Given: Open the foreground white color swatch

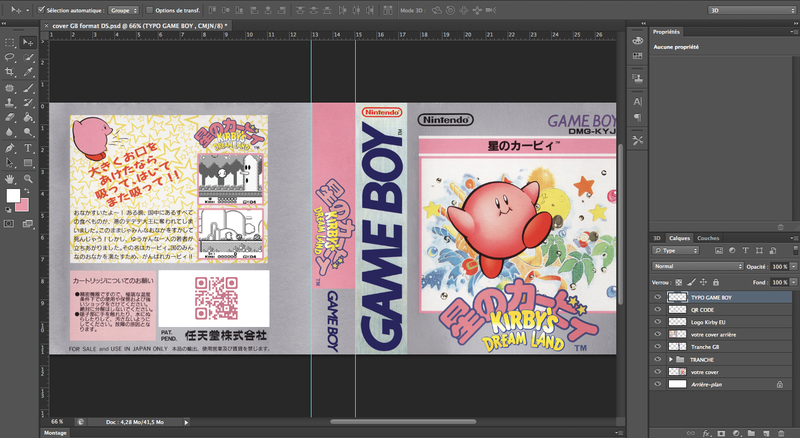Looking at the screenshot, I should click(x=13, y=195).
